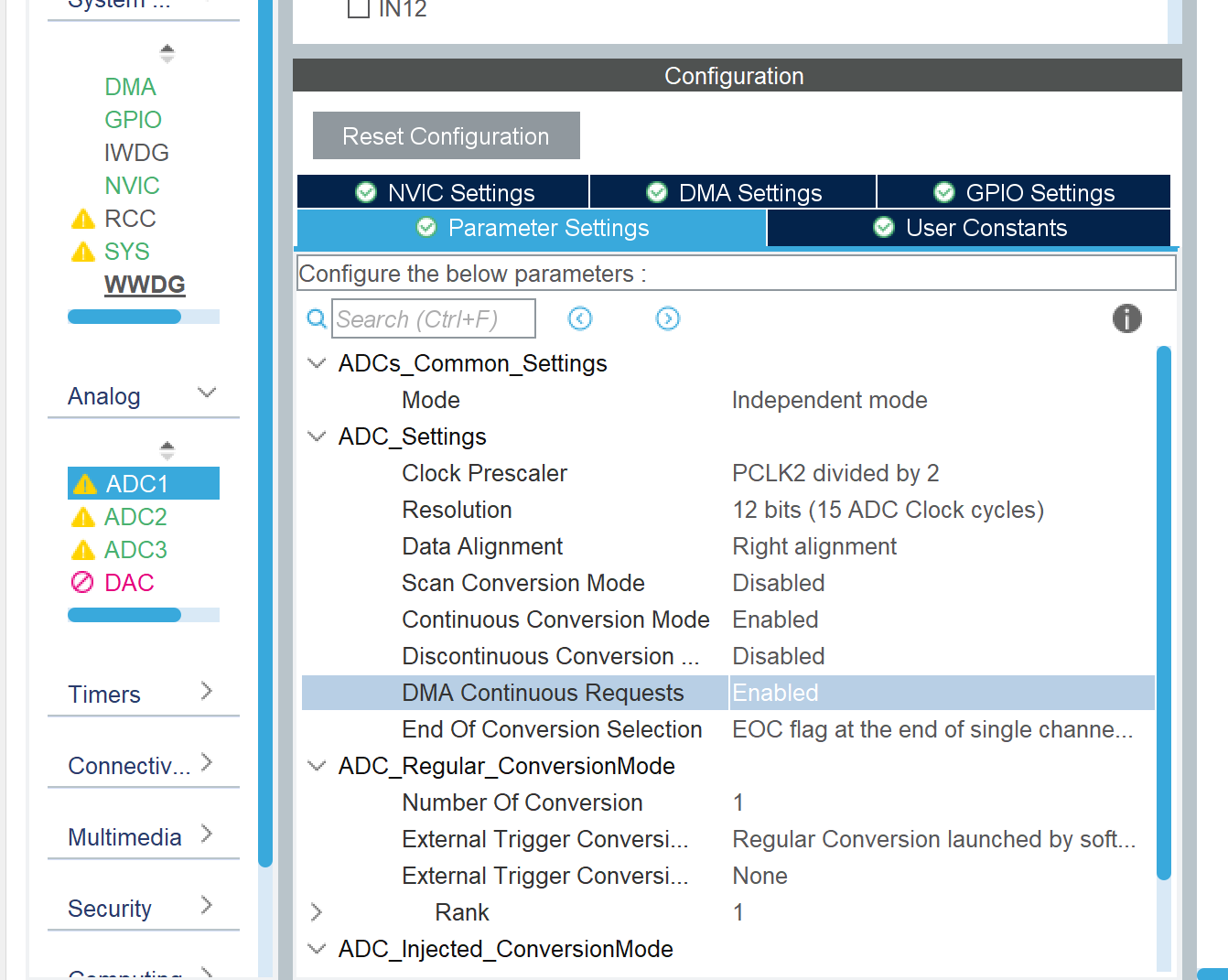Open the disabled DAC peripheral
Viewport: 1228px width, 980px height.
tap(128, 583)
